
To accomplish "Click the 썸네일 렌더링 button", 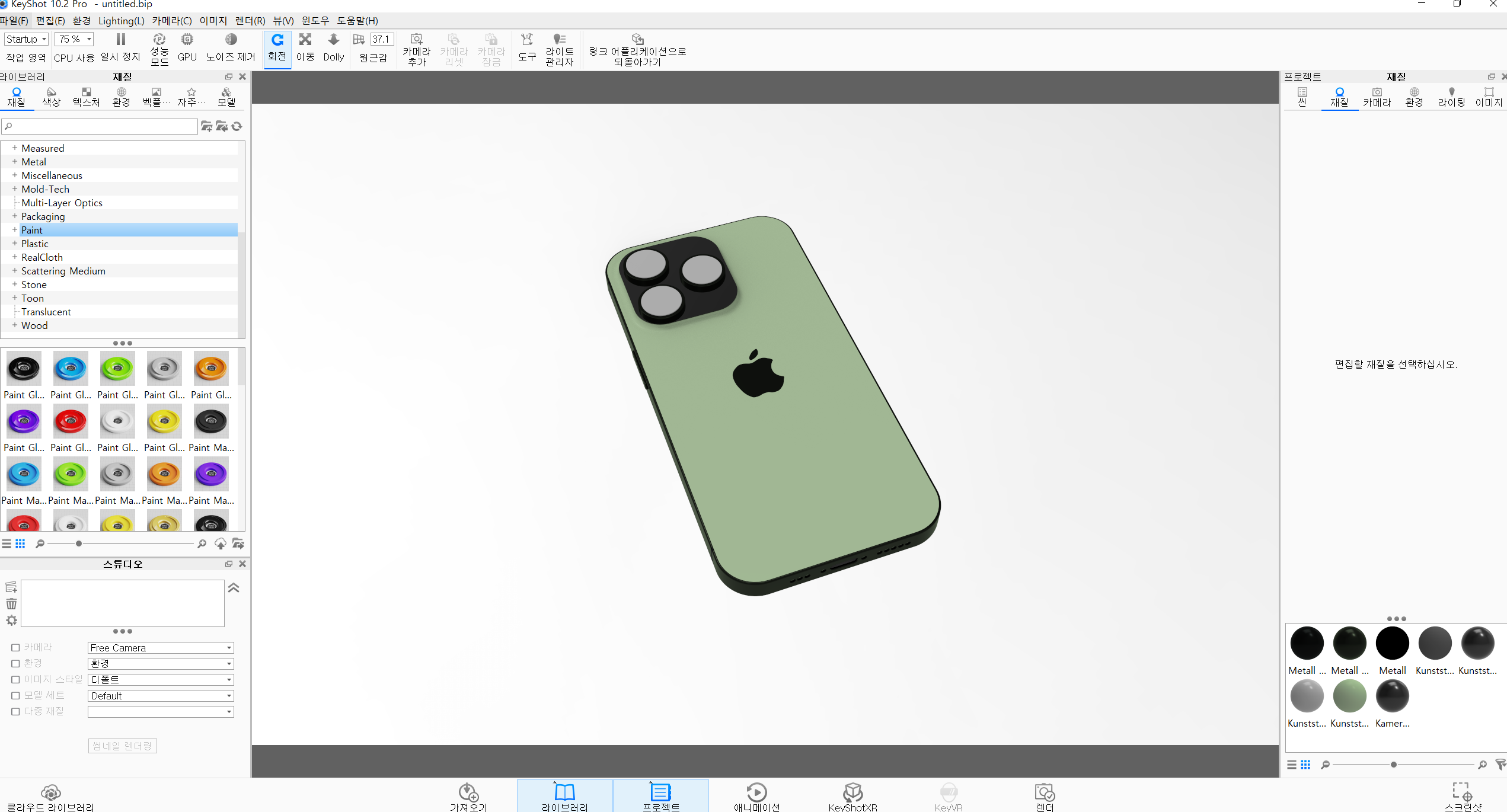I will 122,746.
